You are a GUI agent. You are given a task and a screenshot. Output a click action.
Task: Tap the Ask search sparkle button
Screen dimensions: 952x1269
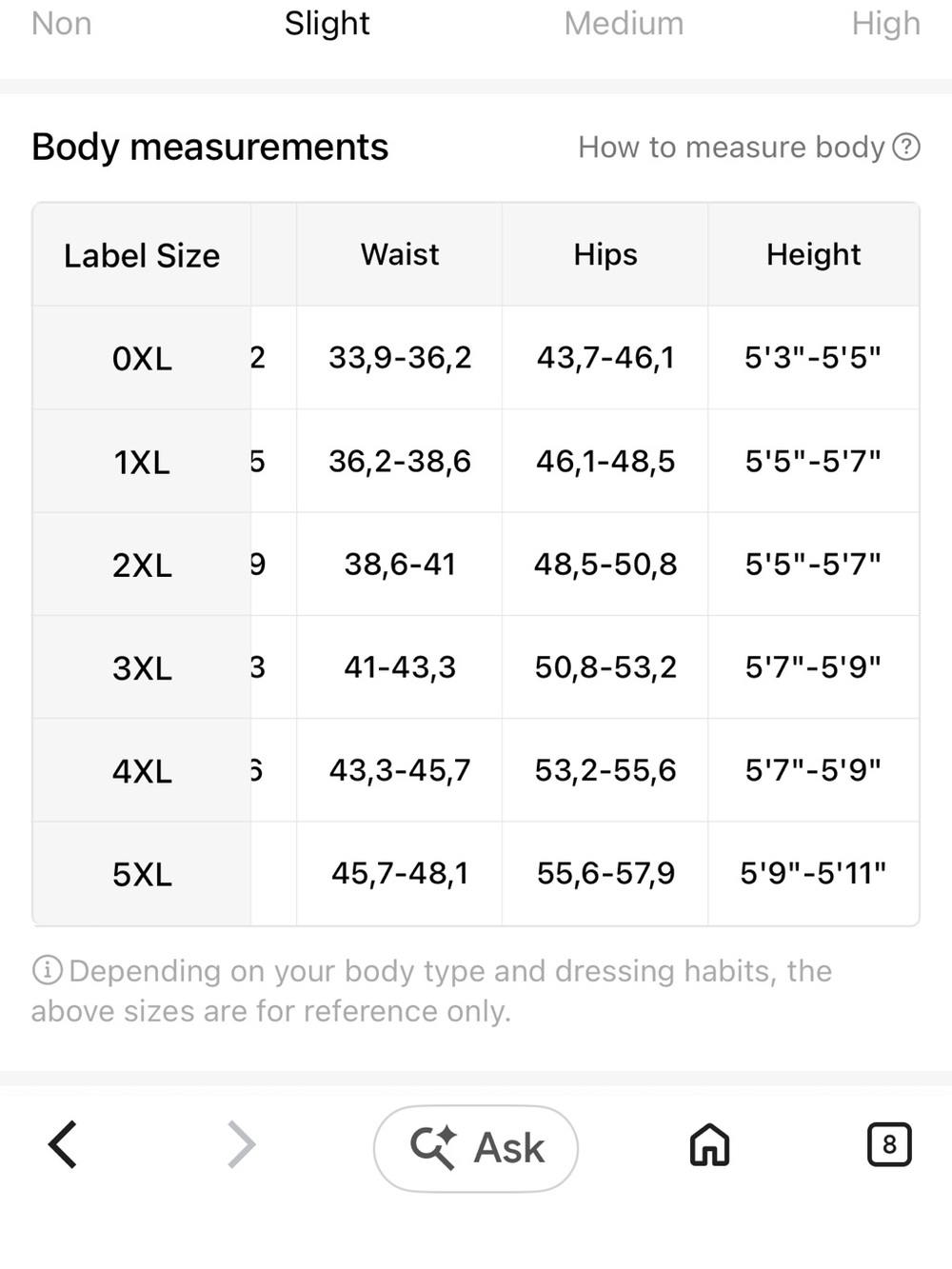click(x=476, y=1148)
